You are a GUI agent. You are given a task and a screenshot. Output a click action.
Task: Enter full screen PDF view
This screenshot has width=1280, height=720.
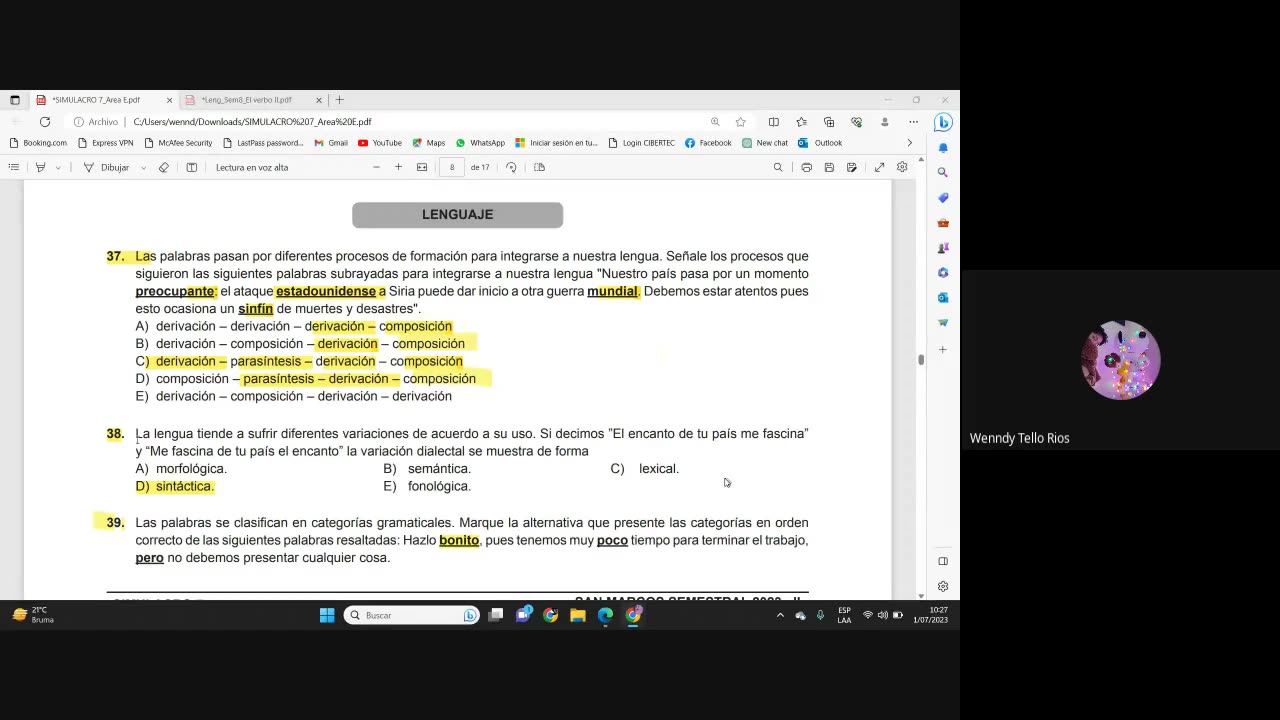879,167
